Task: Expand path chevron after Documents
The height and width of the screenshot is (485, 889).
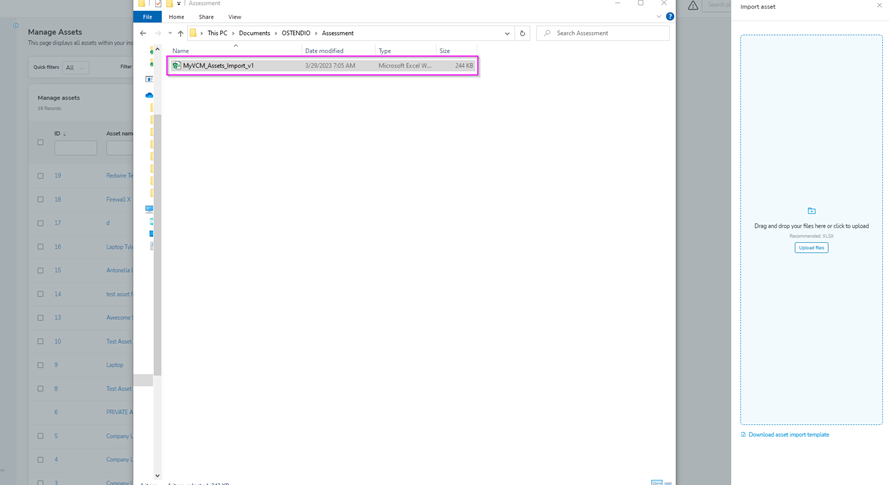Action: tap(276, 33)
